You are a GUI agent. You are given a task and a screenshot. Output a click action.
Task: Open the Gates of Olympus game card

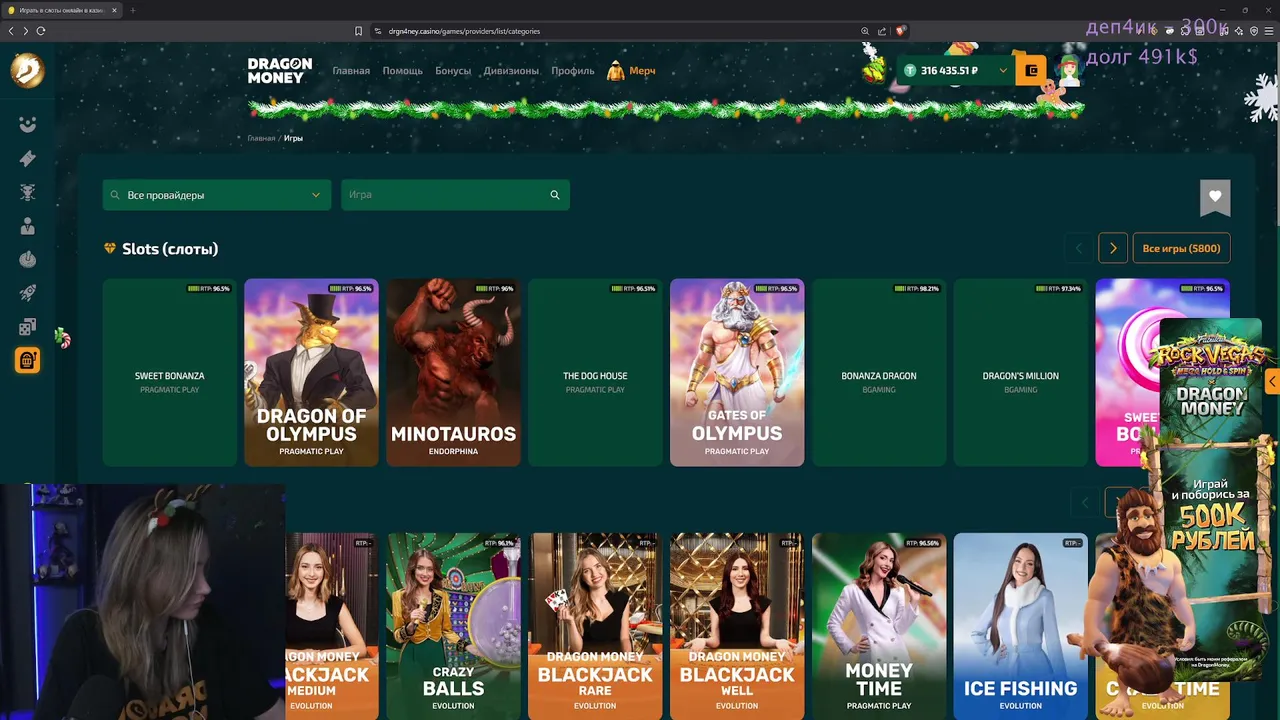pos(737,372)
